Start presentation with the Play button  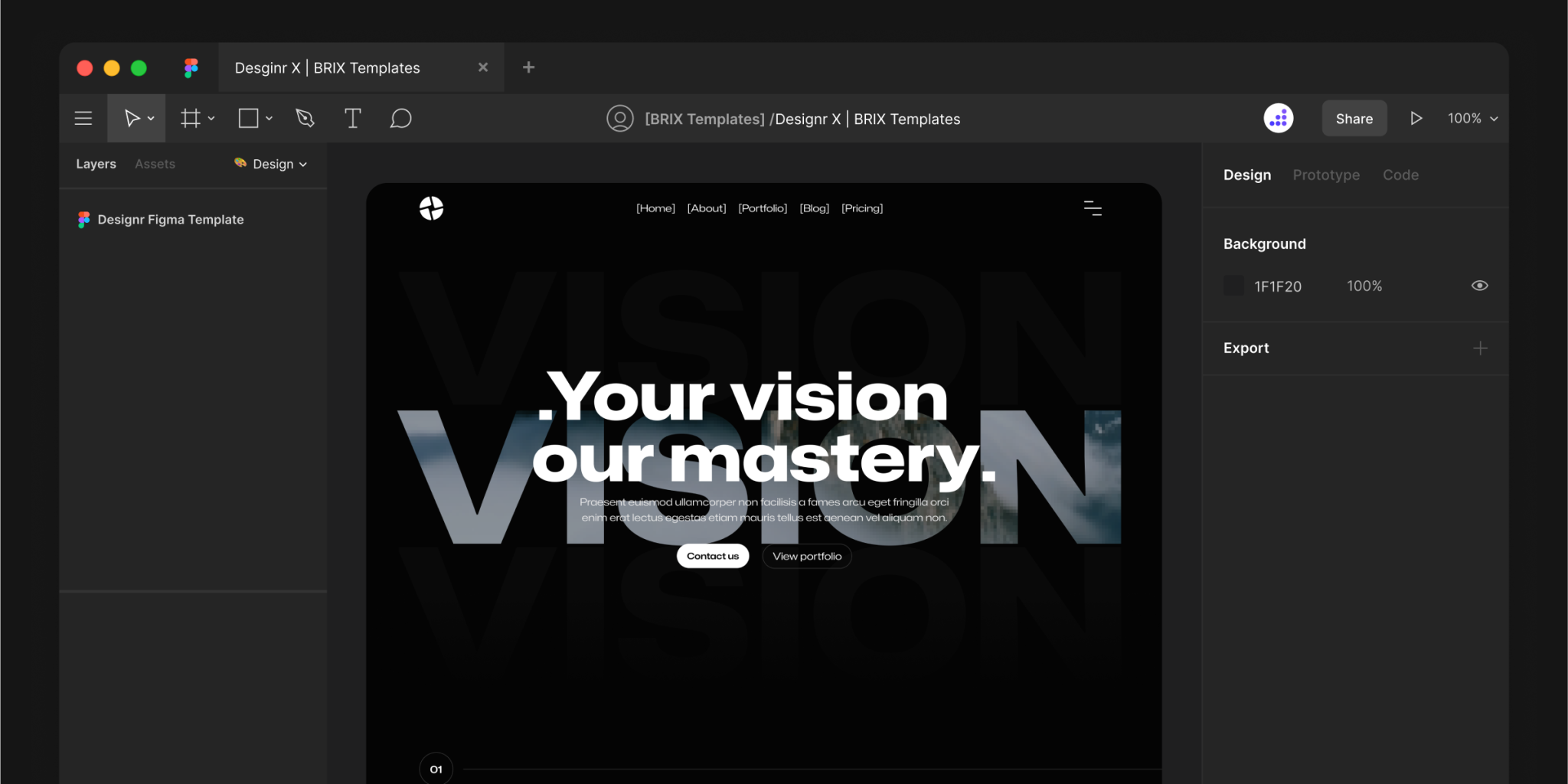point(1416,118)
